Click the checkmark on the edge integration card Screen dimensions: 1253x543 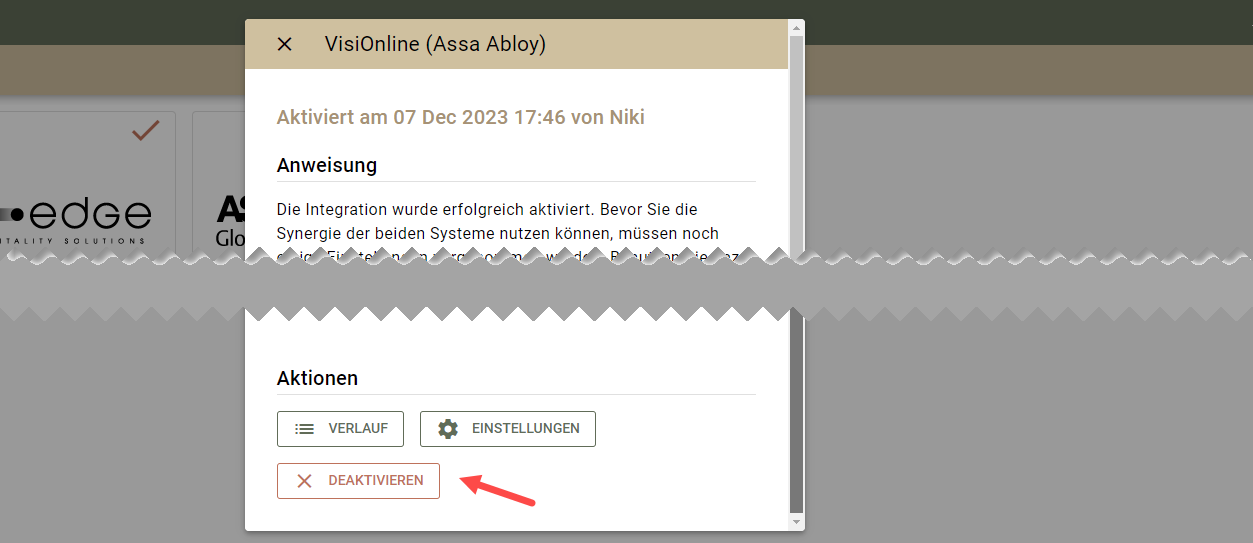146,130
